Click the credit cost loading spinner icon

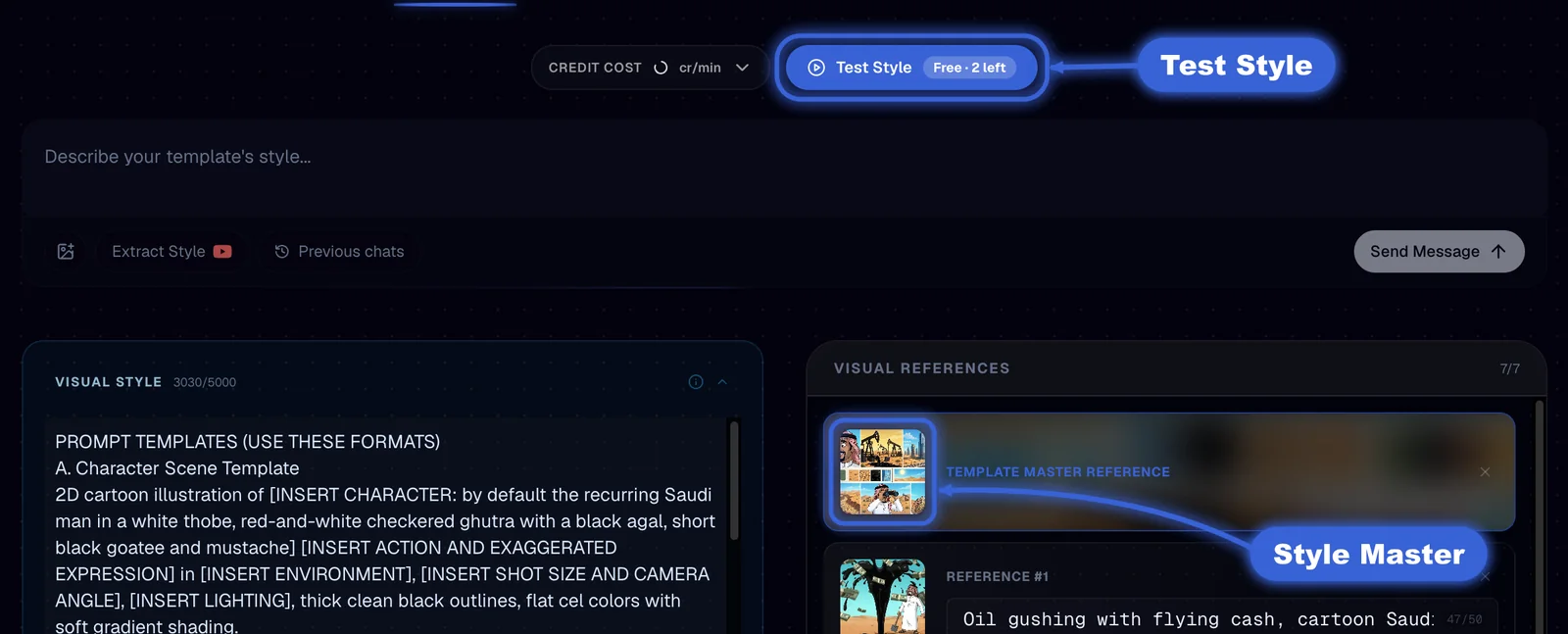pos(661,68)
